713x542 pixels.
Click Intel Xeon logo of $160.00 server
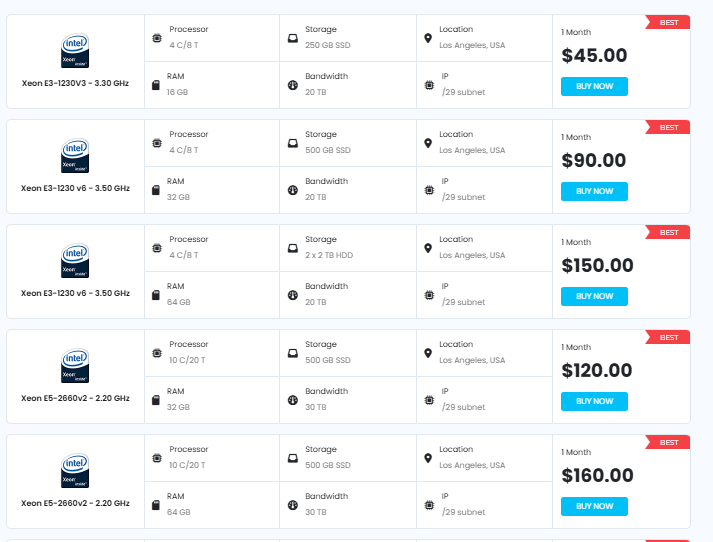pos(75,470)
